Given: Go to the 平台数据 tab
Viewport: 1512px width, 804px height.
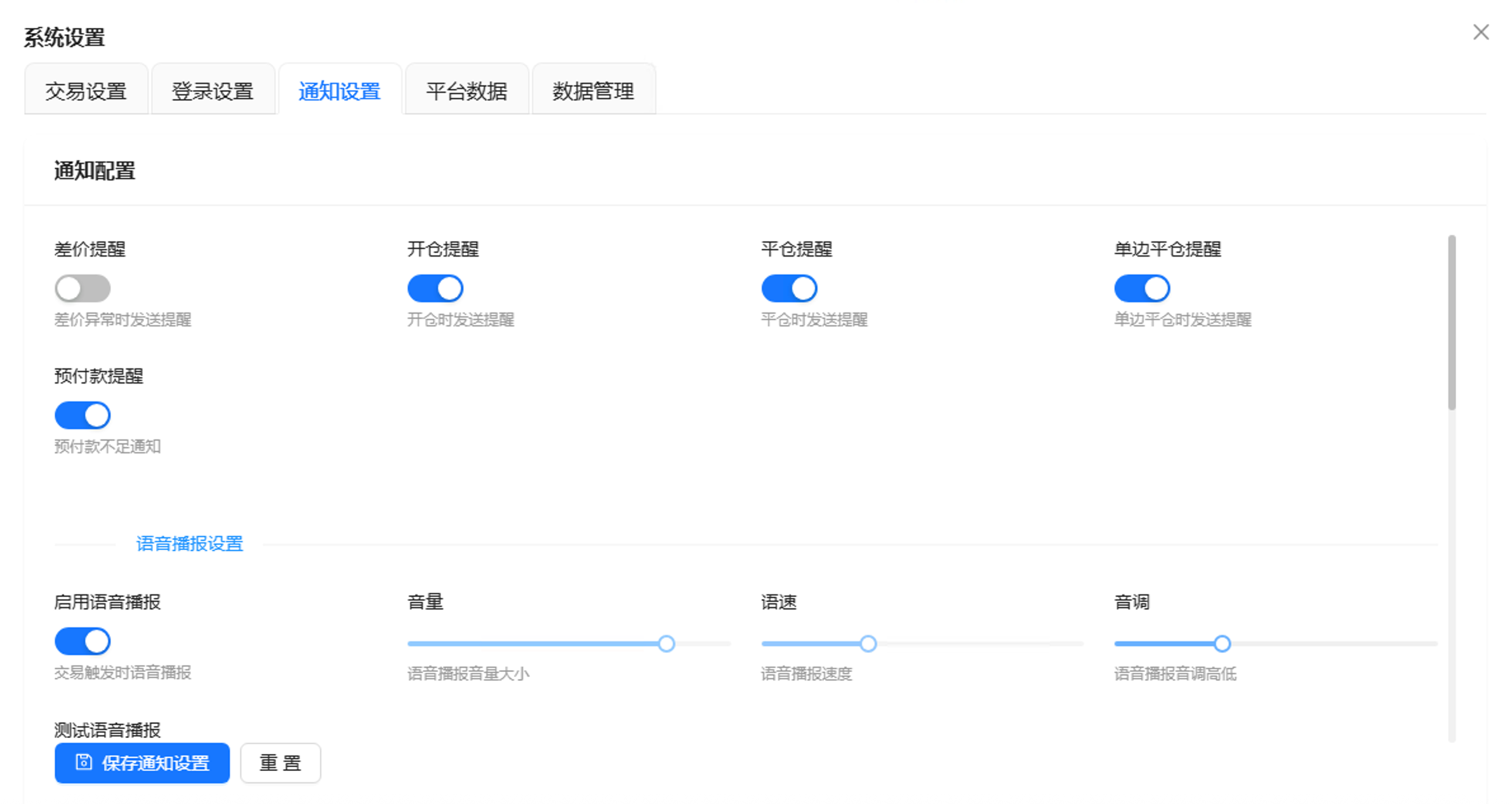Looking at the screenshot, I should [467, 90].
